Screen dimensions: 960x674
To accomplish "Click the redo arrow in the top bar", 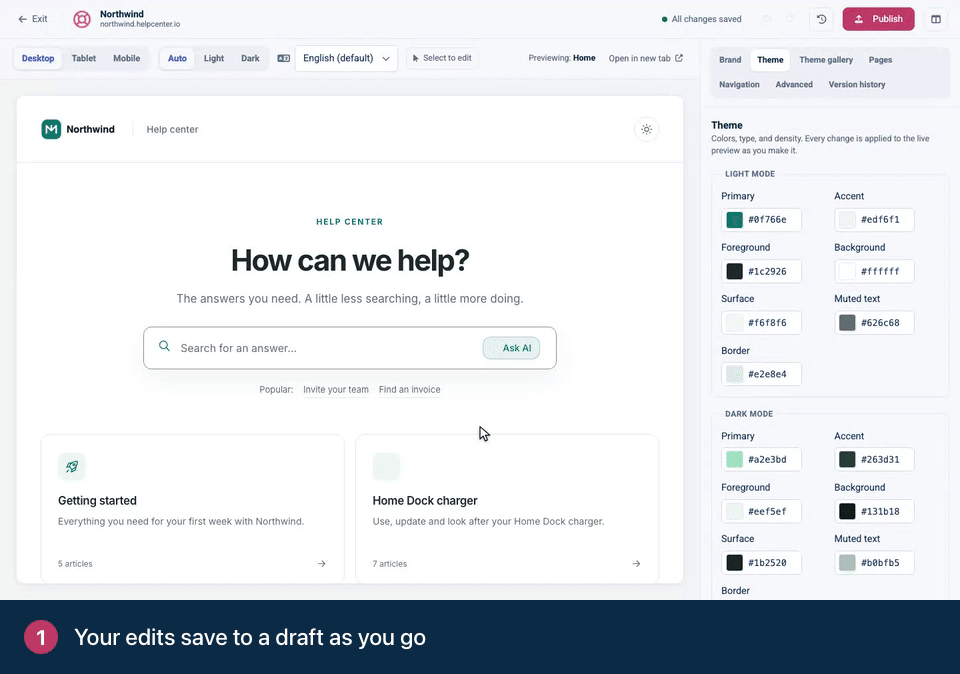I will click(x=790, y=19).
